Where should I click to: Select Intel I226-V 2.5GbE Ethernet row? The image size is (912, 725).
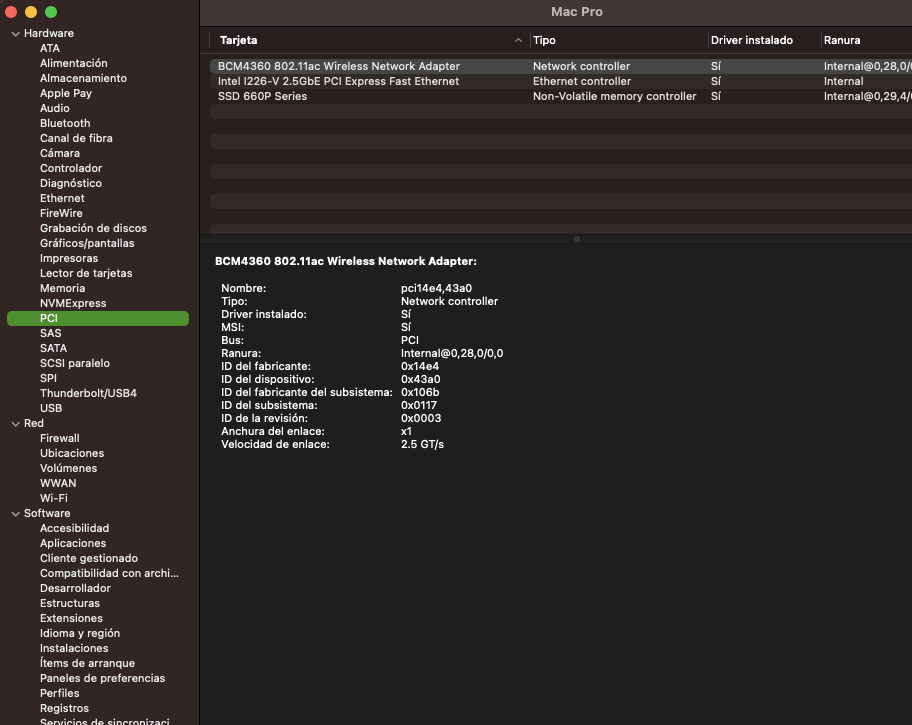561,81
